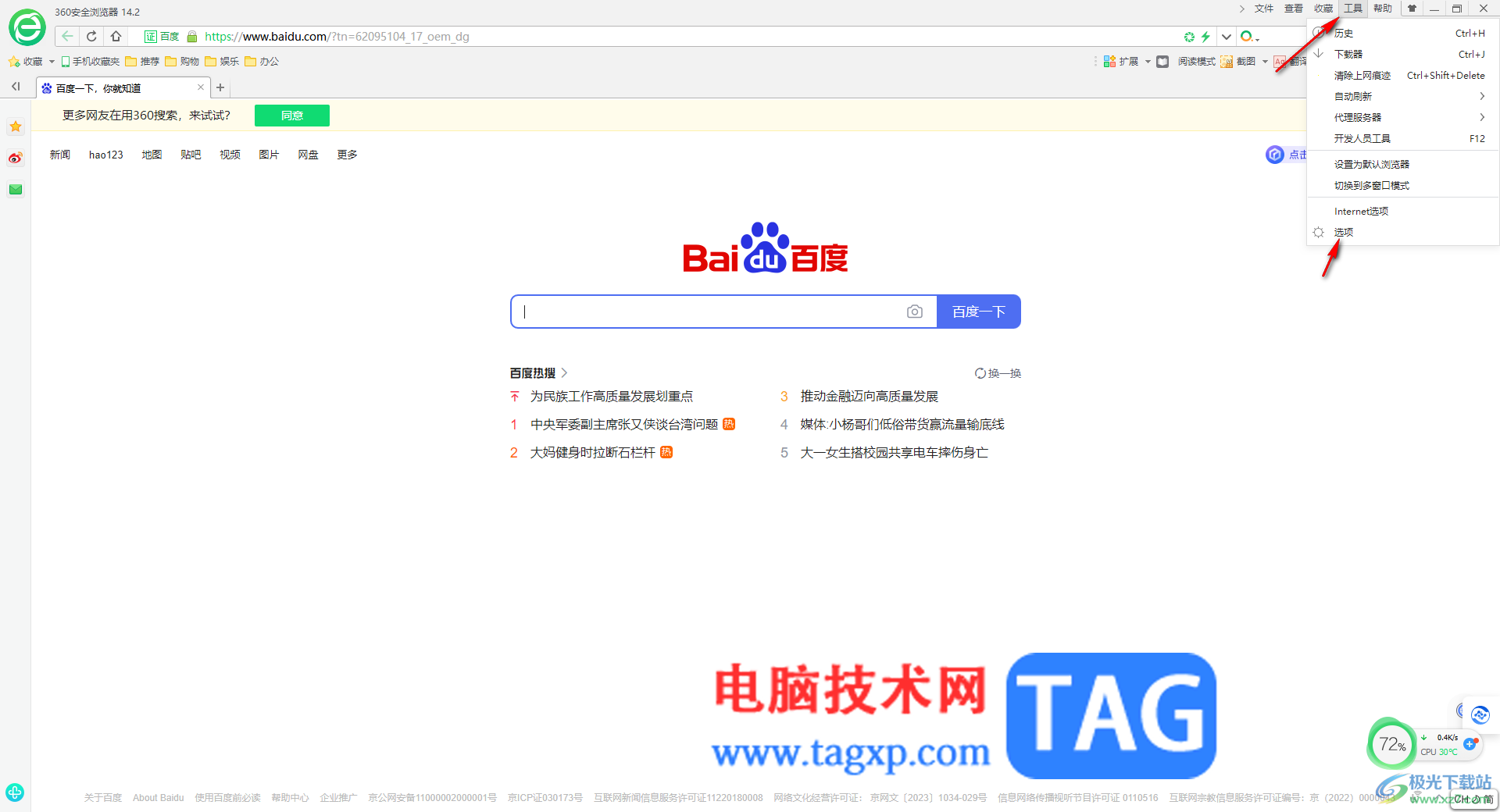Click the padlock security icon in address bar

tap(193, 36)
